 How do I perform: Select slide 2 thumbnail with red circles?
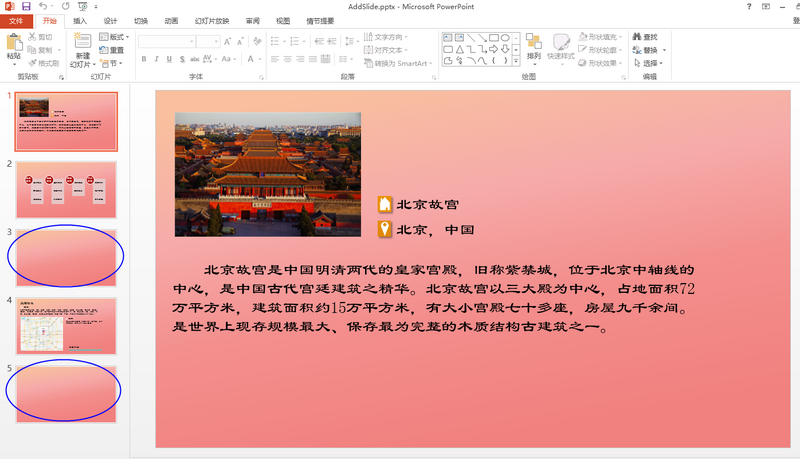(66, 190)
